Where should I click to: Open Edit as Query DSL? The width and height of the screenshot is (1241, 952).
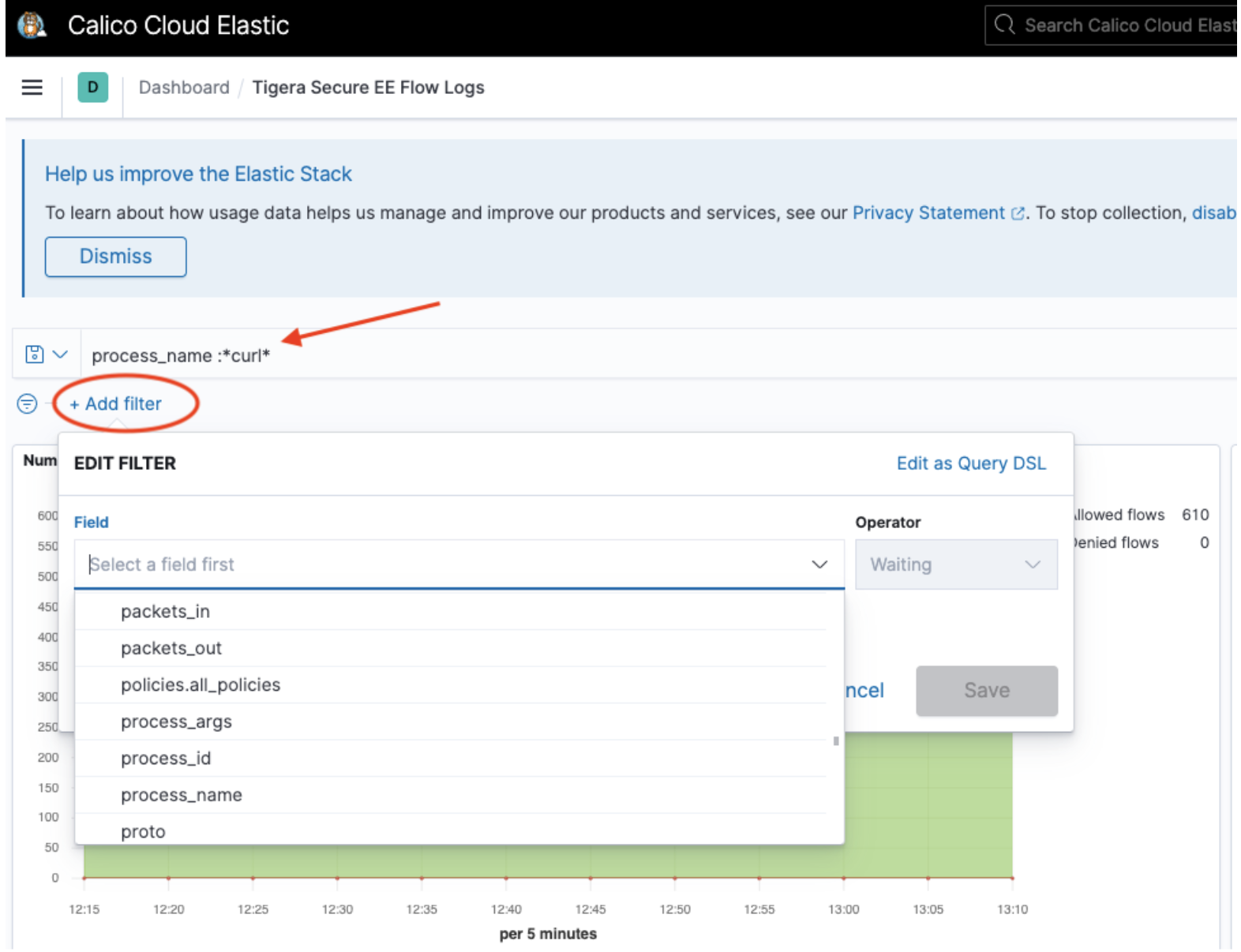[970, 463]
